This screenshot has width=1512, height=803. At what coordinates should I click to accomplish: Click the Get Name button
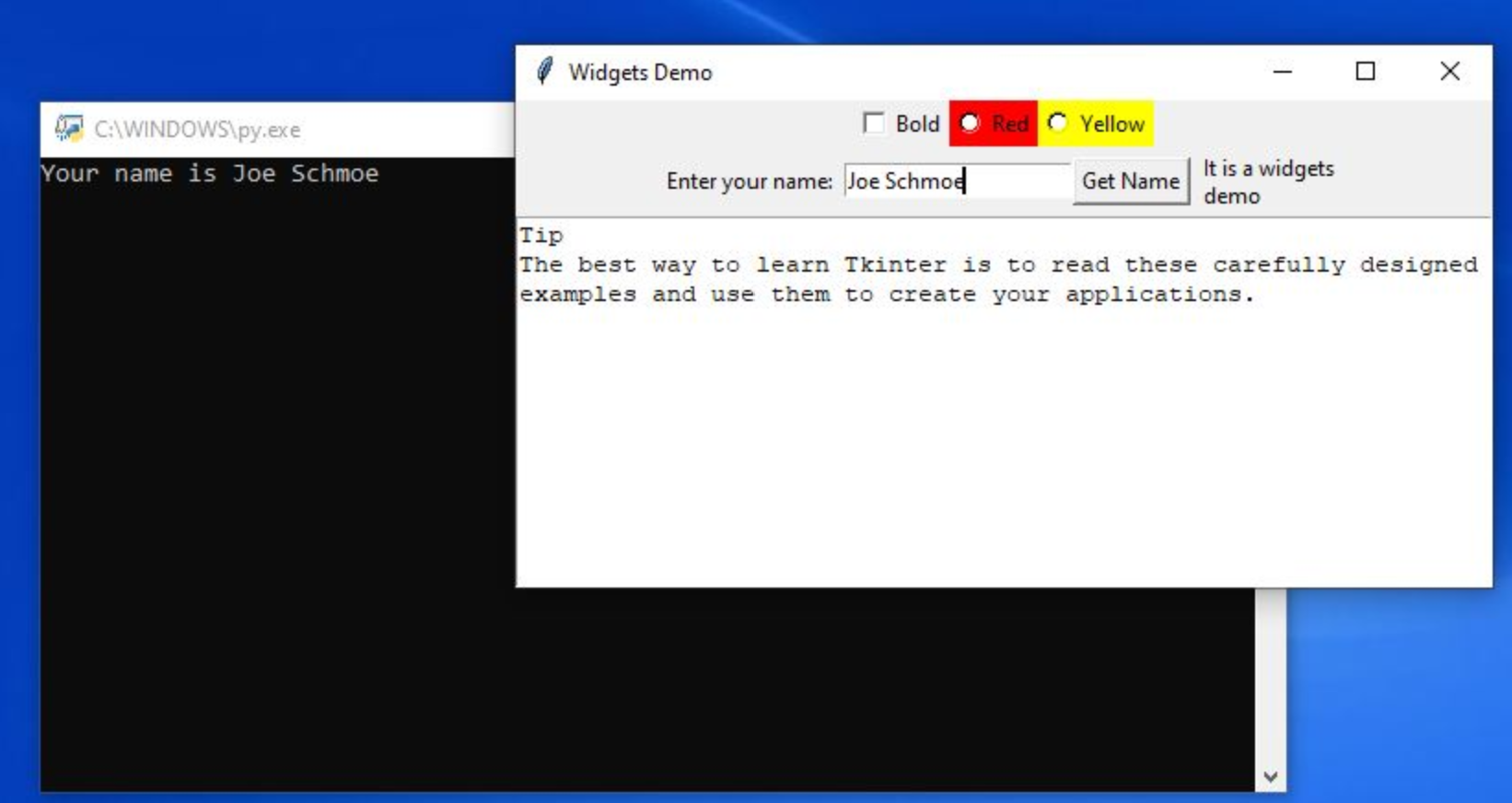point(1131,181)
